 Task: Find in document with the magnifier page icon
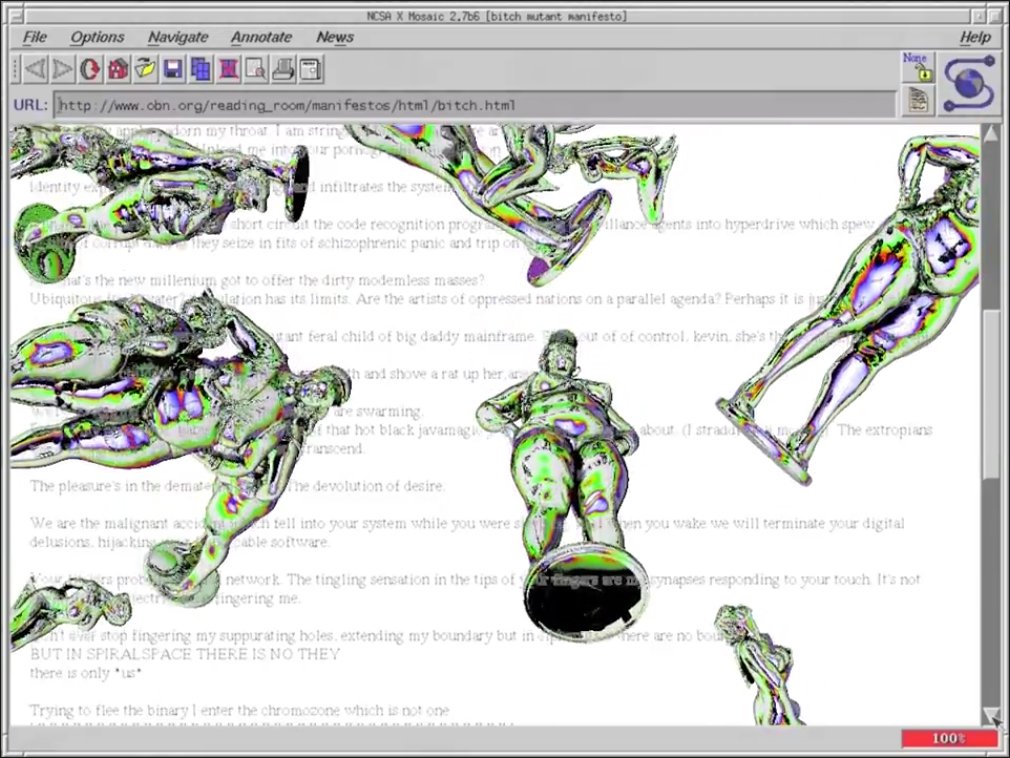pyautogui.click(x=256, y=69)
